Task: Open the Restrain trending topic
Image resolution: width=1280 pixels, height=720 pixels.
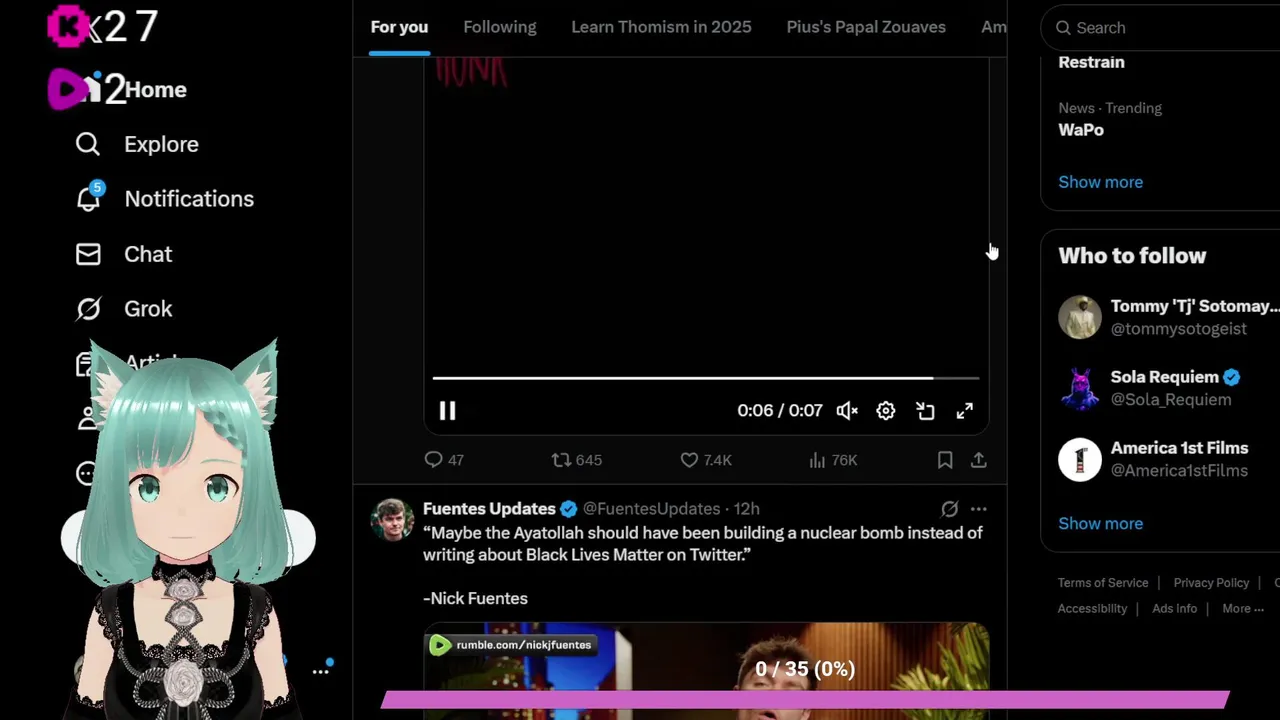Action: pyautogui.click(x=1091, y=62)
